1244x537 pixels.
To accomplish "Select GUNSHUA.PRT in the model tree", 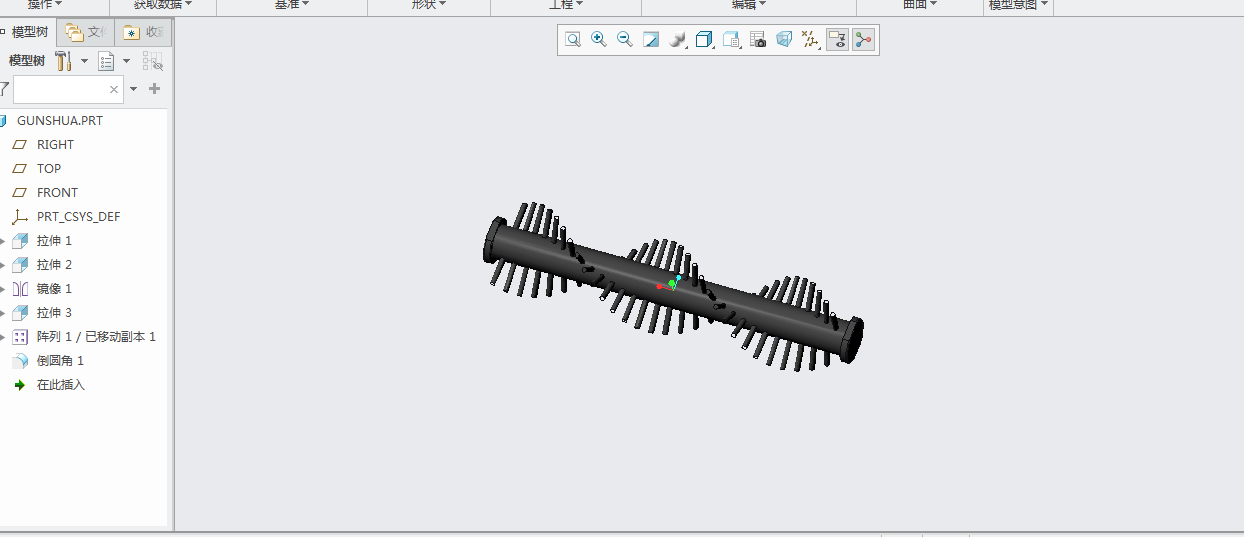I will click(x=60, y=120).
